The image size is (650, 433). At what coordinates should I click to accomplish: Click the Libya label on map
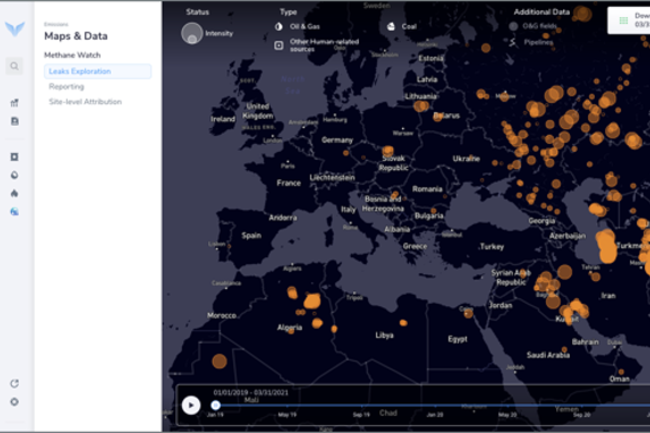click(384, 335)
